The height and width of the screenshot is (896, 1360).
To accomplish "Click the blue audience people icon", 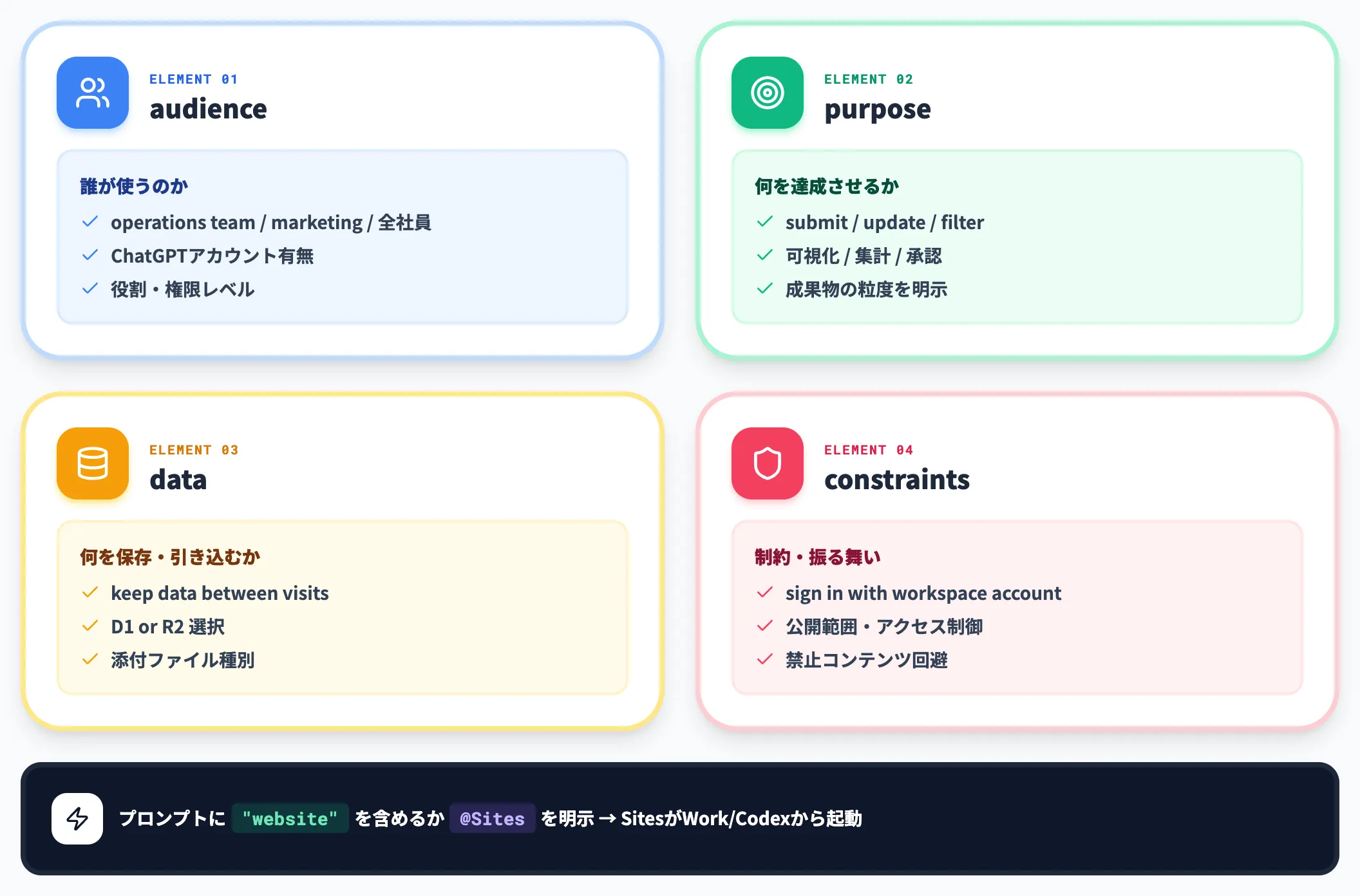I will click(x=93, y=93).
